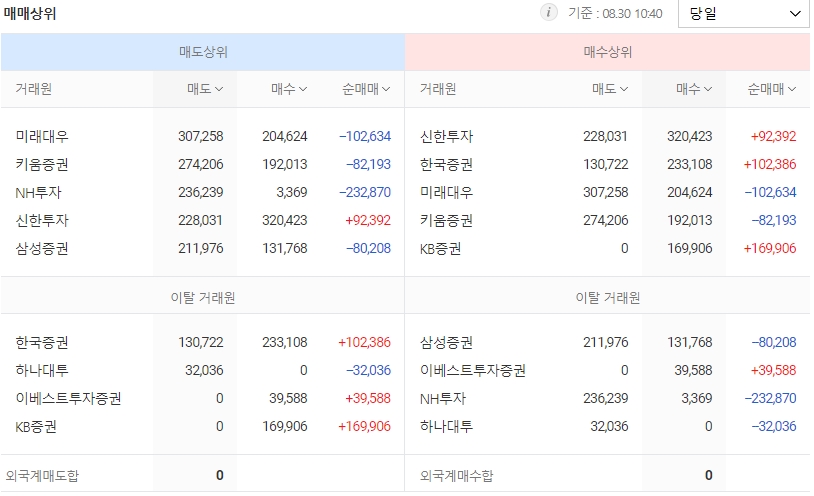
Task: Click 키움증권 sell value 274,206 in 매도상위
Action: [201, 164]
